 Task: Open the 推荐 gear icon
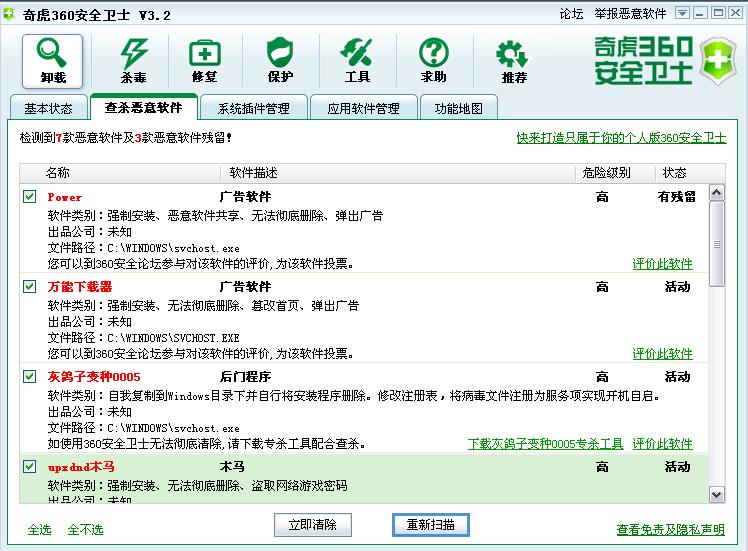514,61
